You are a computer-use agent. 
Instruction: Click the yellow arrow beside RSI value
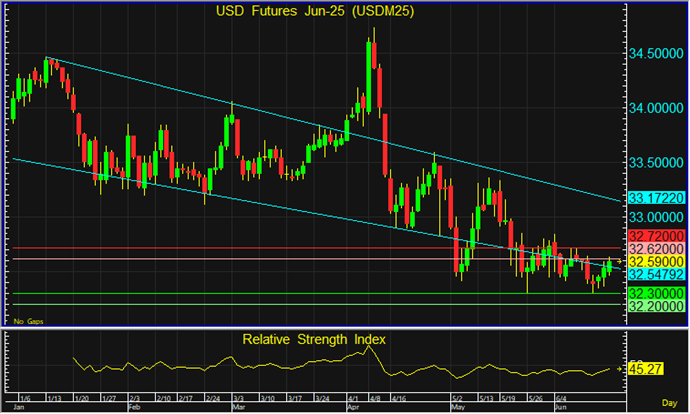[x=619, y=369]
